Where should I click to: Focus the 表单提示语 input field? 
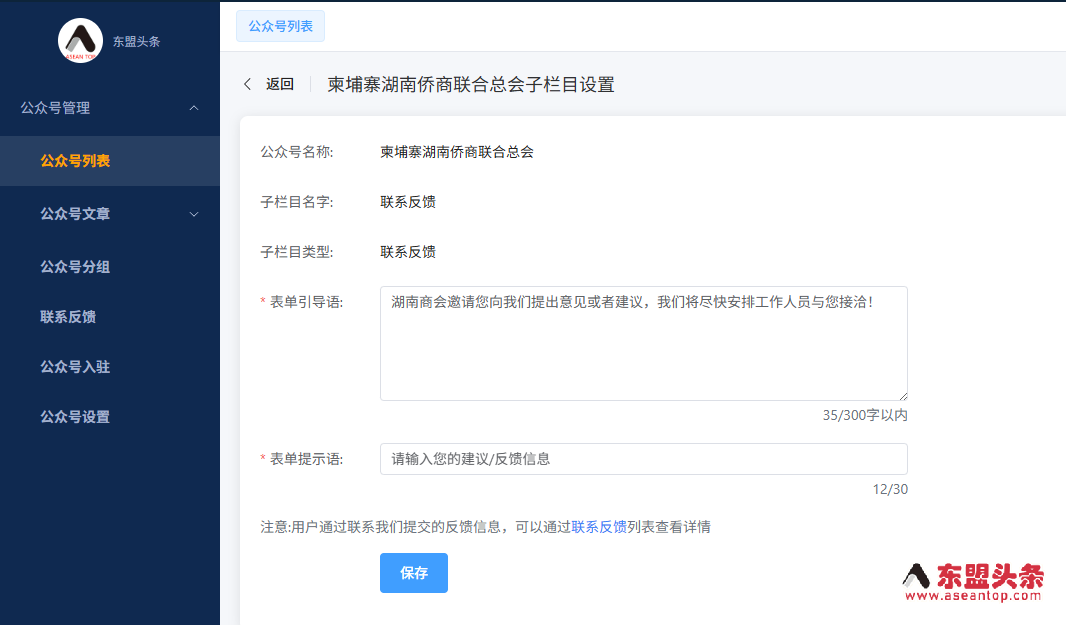[x=644, y=459]
